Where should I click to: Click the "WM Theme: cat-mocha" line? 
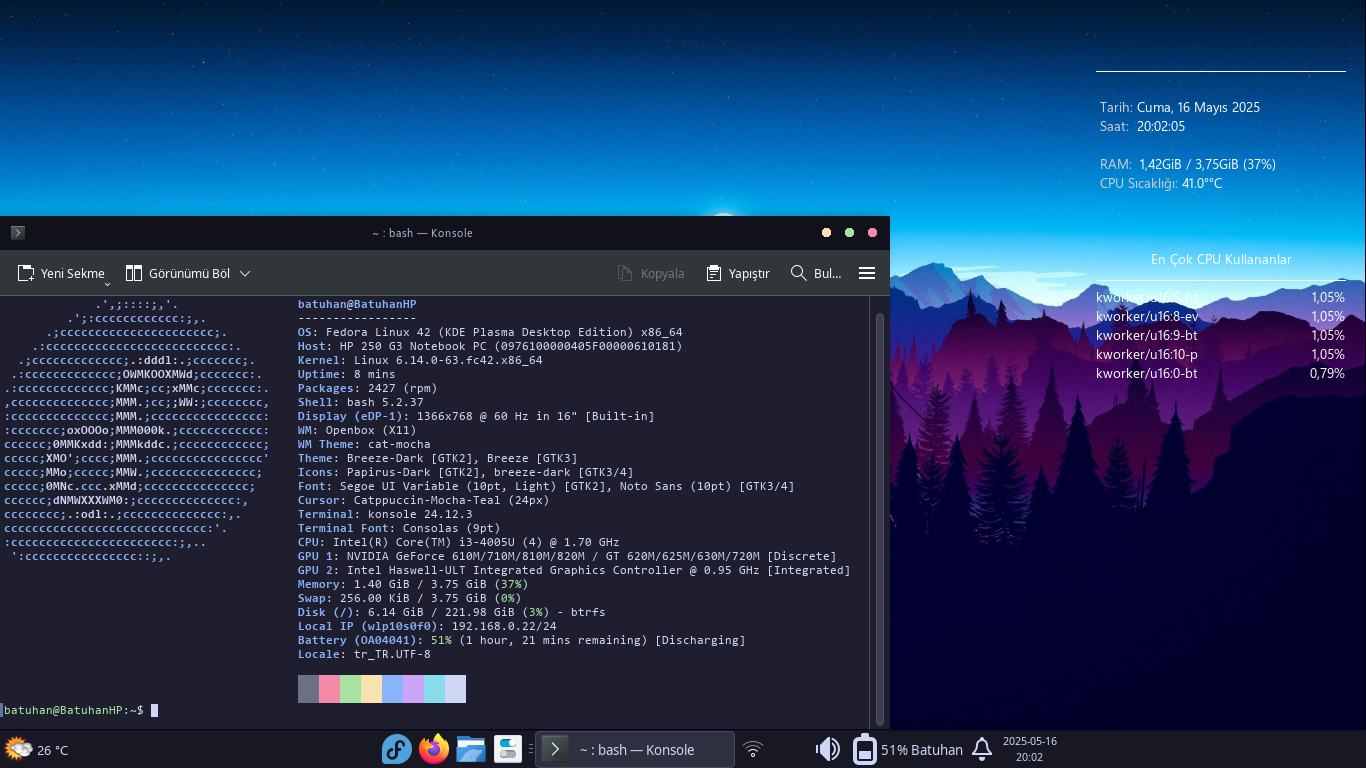click(364, 444)
